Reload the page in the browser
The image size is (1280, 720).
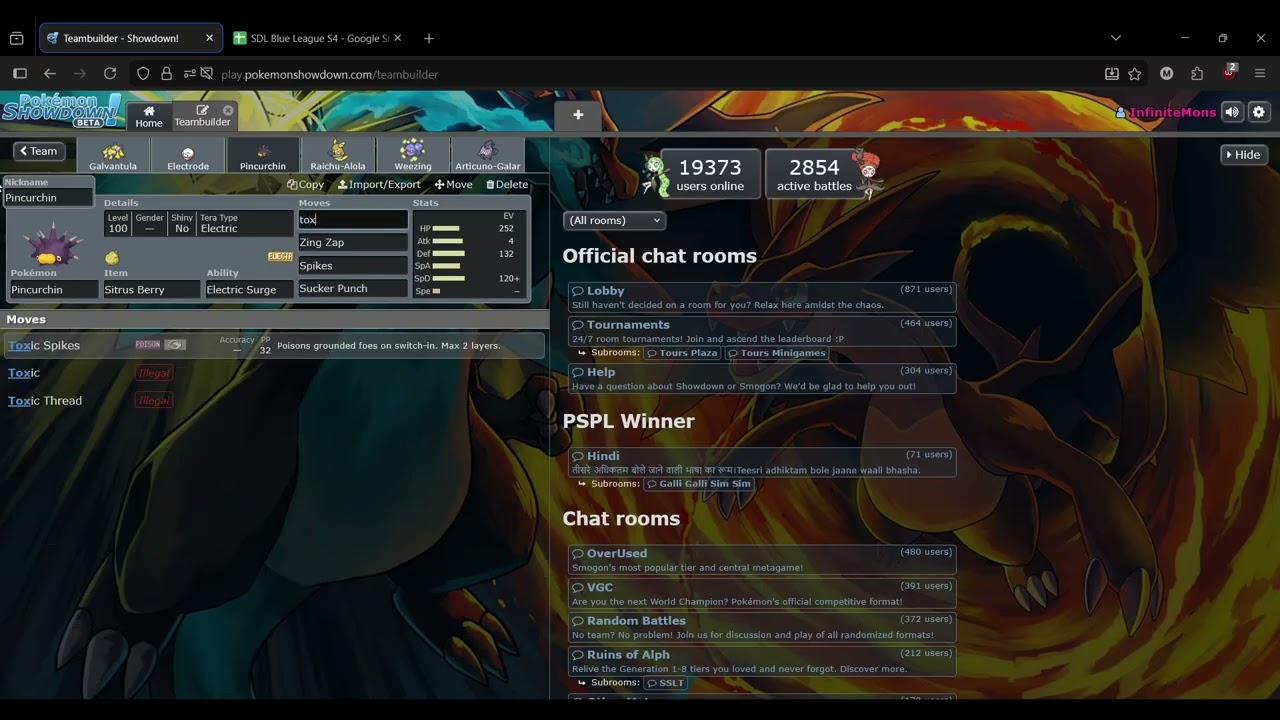pyautogui.click(x=110, y=74)
